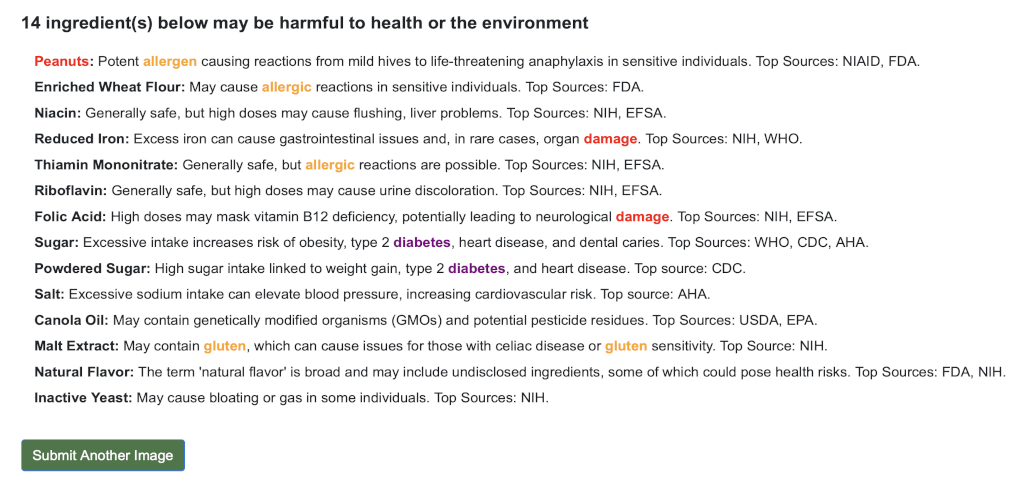This screenshot has height=500, width=1024.
Task: Select the Powdered Sugar ingredient label
Action: tap(92, 268)
